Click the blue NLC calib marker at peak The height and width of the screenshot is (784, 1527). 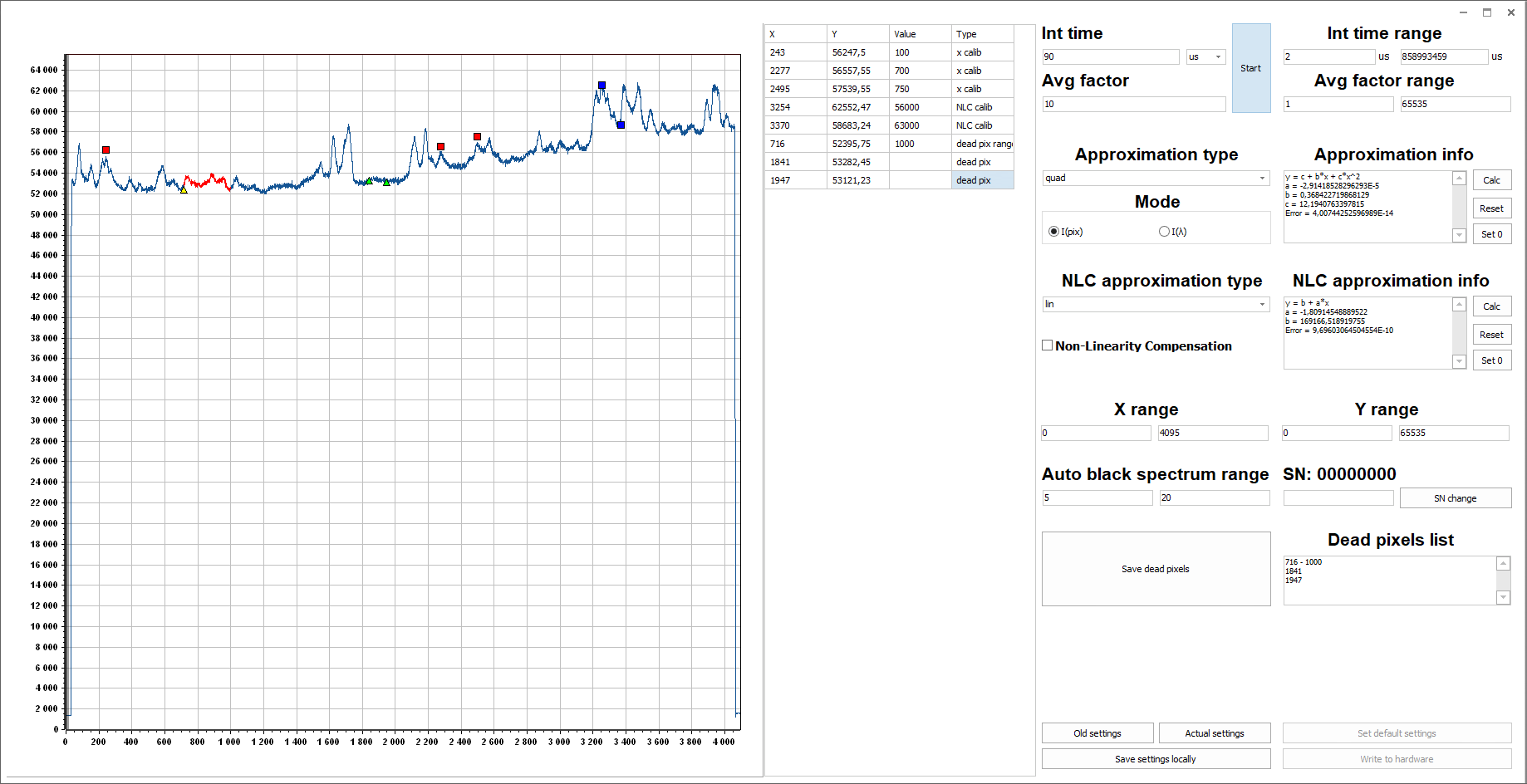click(x=602, y=86)
